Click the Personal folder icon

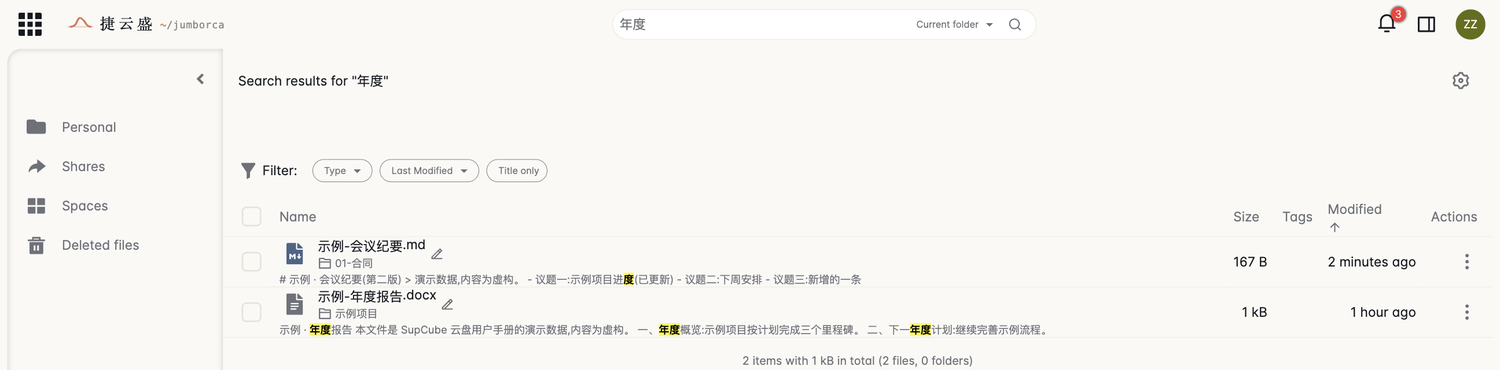(37, 127)
